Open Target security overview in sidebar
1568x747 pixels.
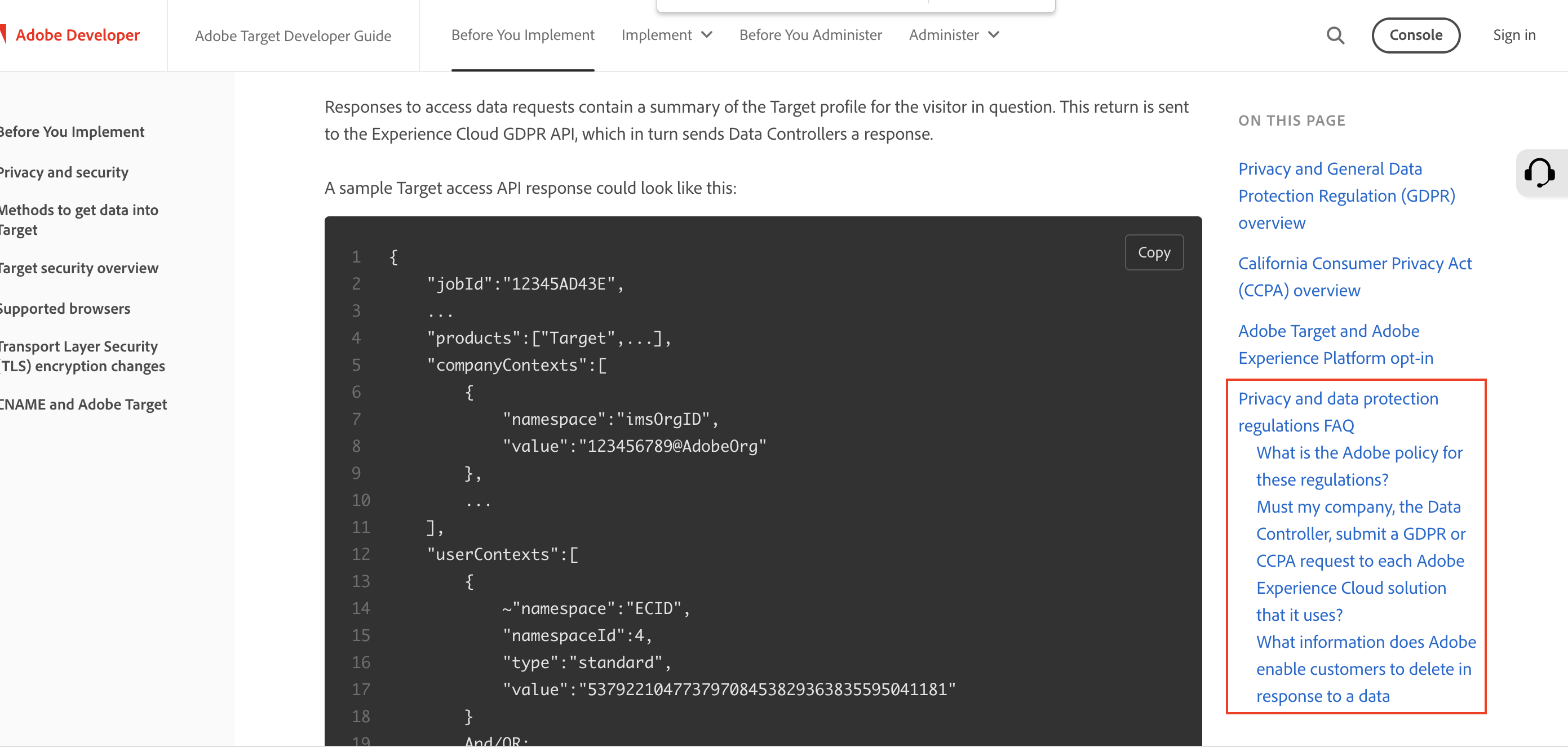[x=78, y=268]
